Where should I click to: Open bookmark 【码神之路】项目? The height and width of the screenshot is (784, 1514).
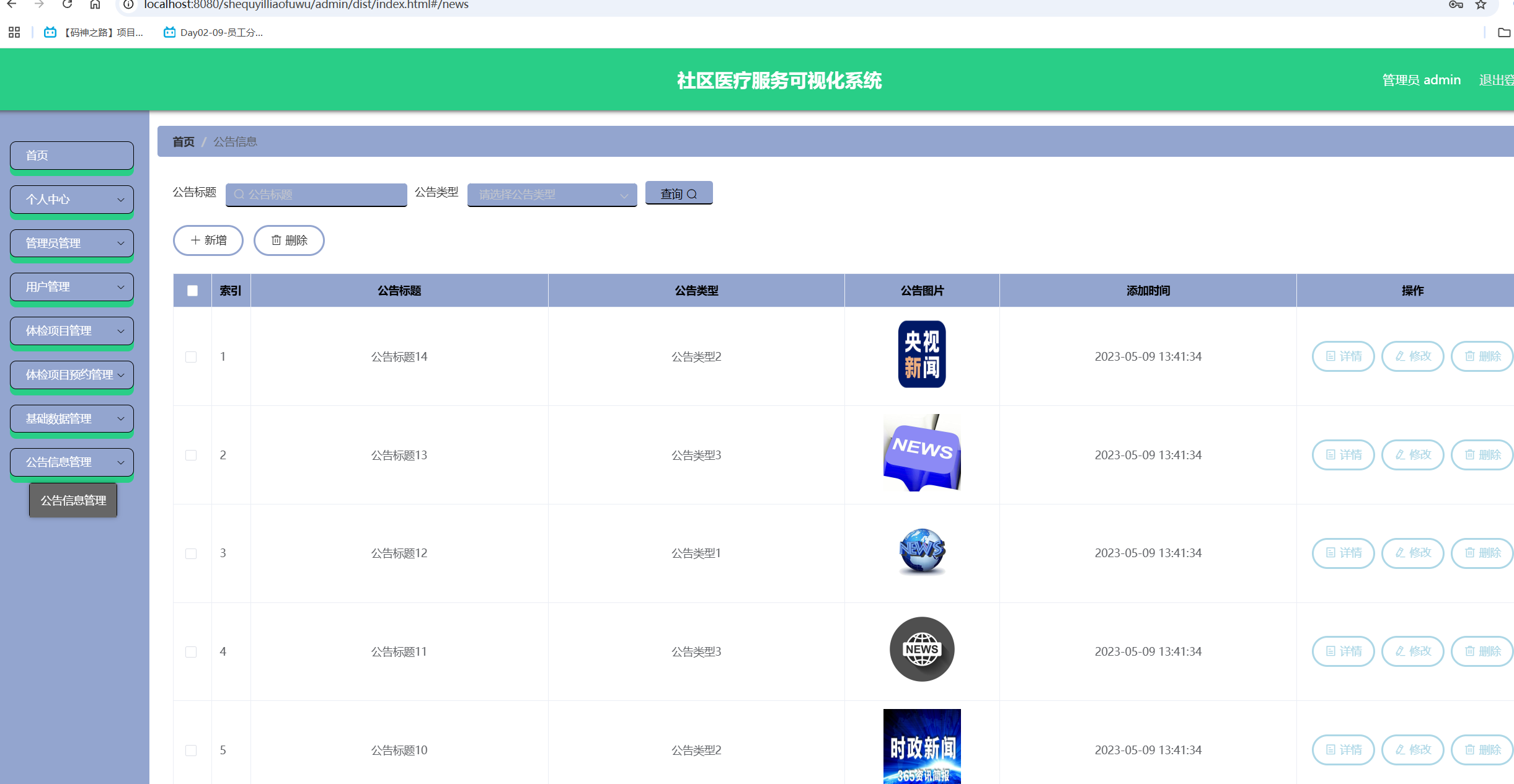click(94, 32)
